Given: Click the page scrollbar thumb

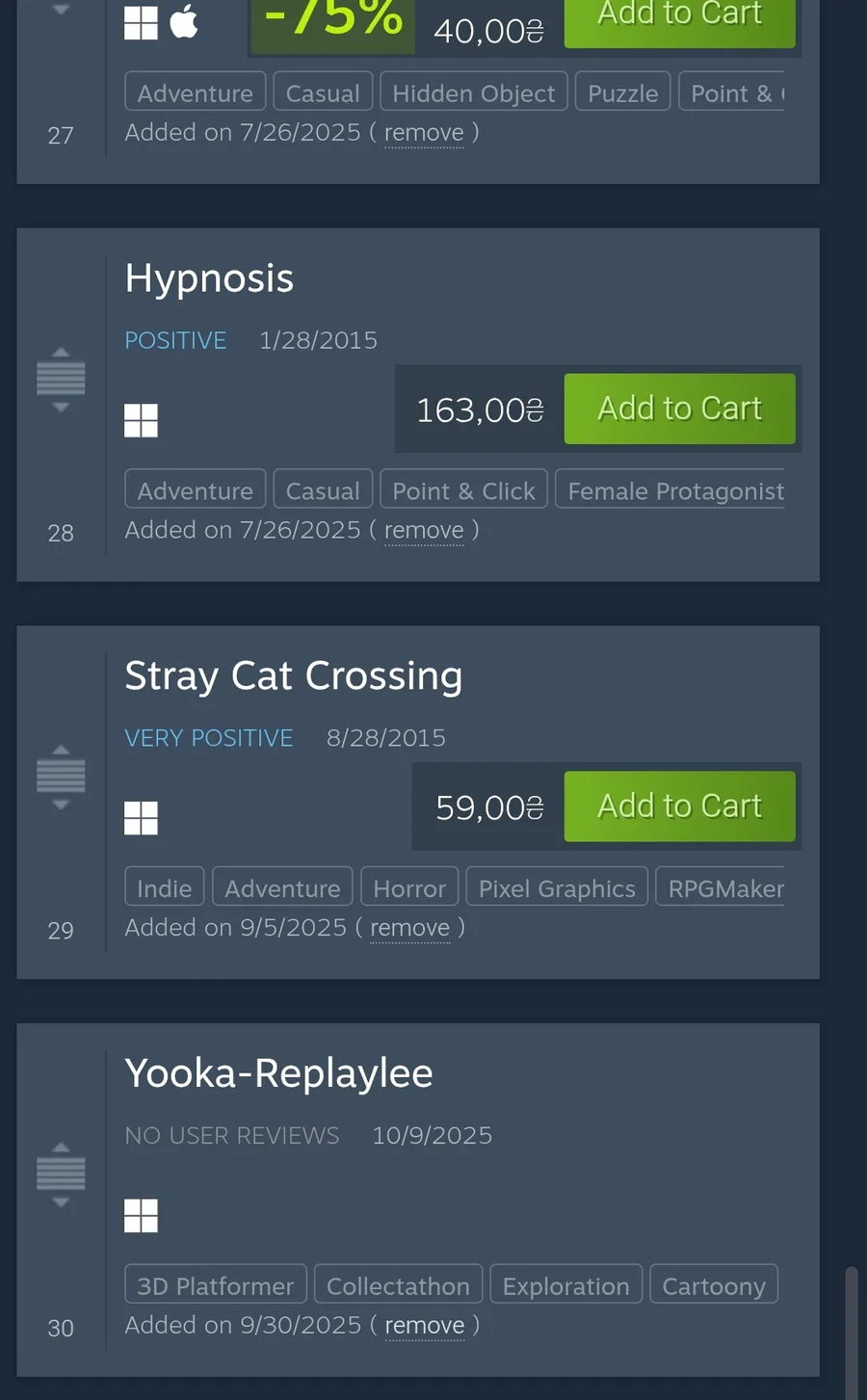Looking at the screenshot, I should [851, 1333].
